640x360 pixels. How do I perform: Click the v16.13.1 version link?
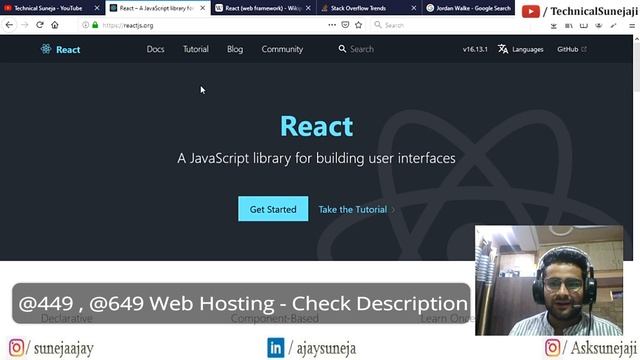click(x=475, y=49)
